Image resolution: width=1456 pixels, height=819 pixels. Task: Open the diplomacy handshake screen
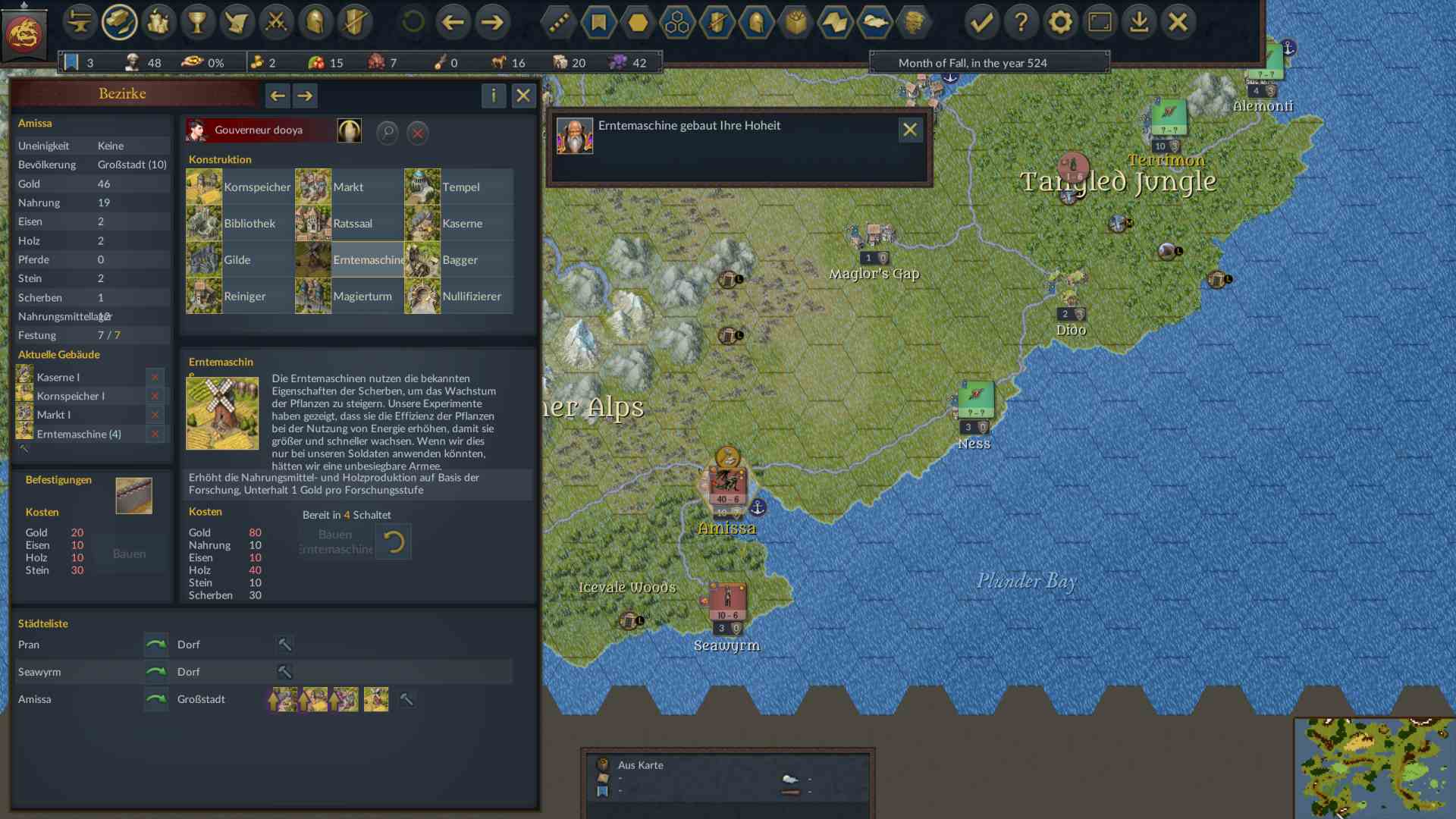coord(237,22)
